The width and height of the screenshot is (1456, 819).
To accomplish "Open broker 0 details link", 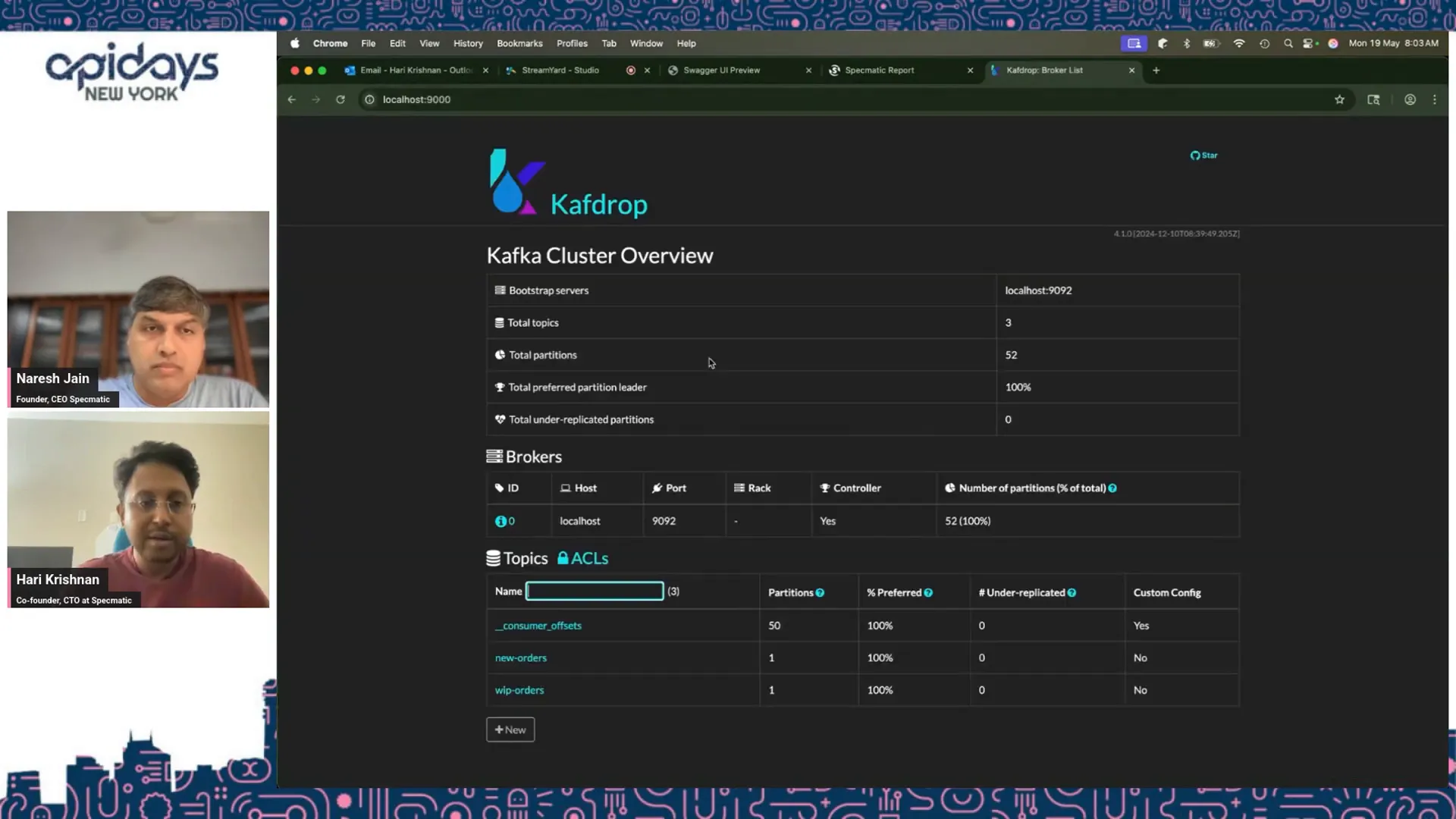I will (x=505, y=521).
